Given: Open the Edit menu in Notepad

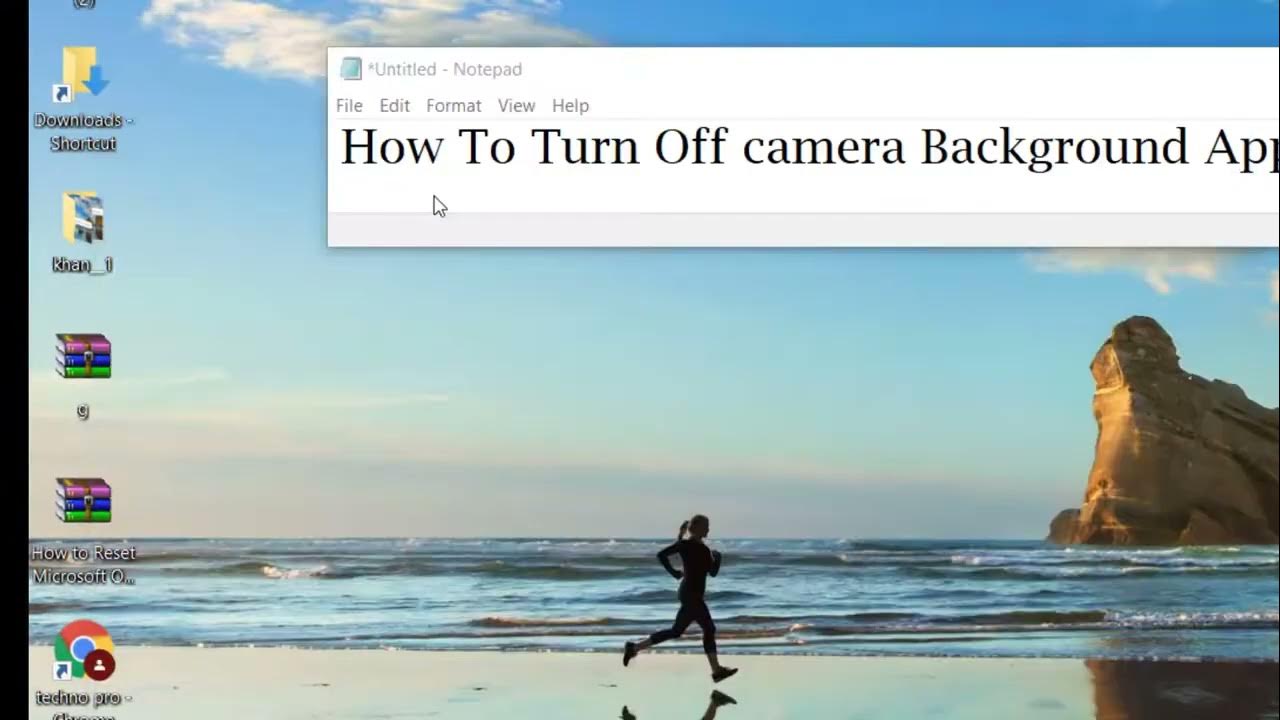Looking at the screenshot, I should [394, 105].
